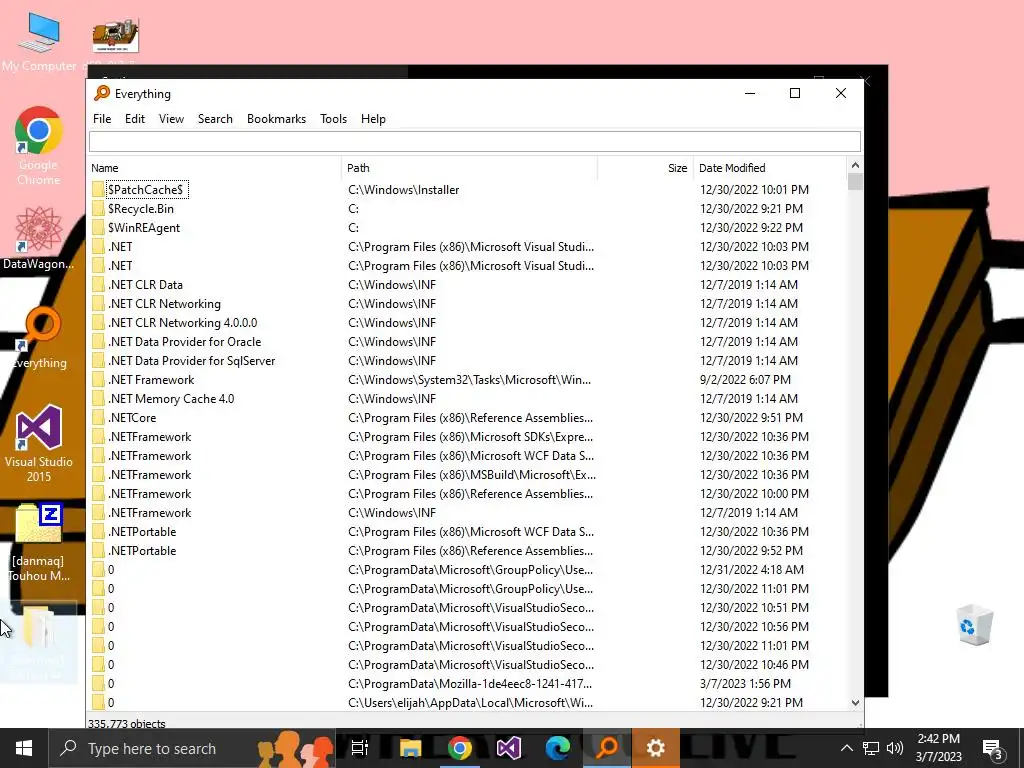
Task: Open the Bookmarks menu
Action: (276, 119)
